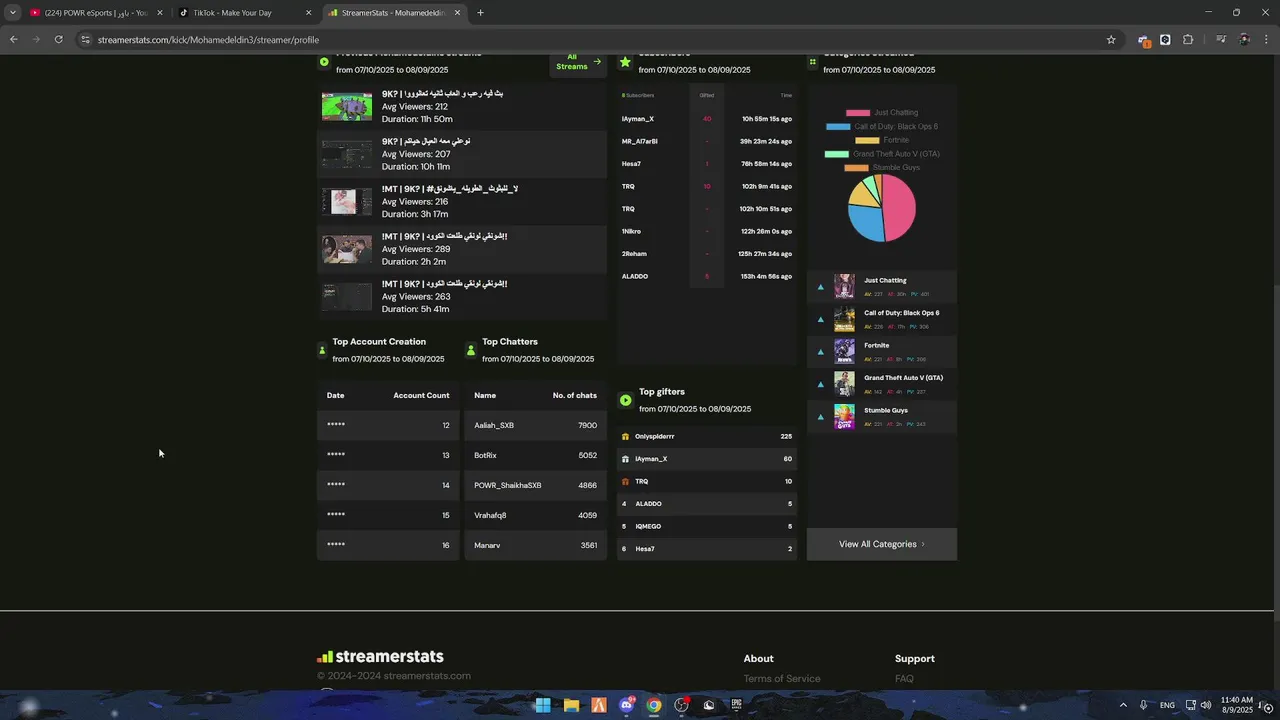Click the gift icon beside iAyman_X in Top gifters
Image resolution: width=1280 pixels, height=720 pixels.
pyautogui.click(x=625, y=459)
